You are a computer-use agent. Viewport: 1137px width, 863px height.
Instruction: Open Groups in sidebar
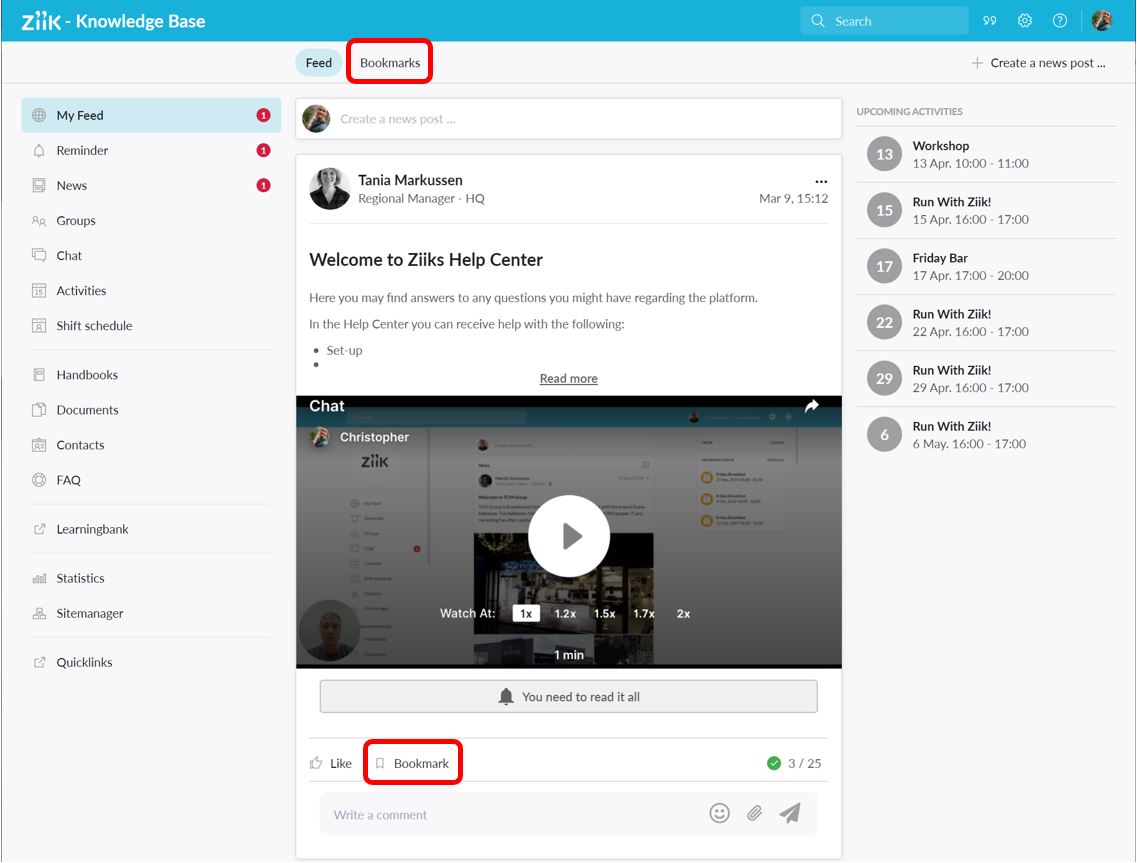(152, 220)
